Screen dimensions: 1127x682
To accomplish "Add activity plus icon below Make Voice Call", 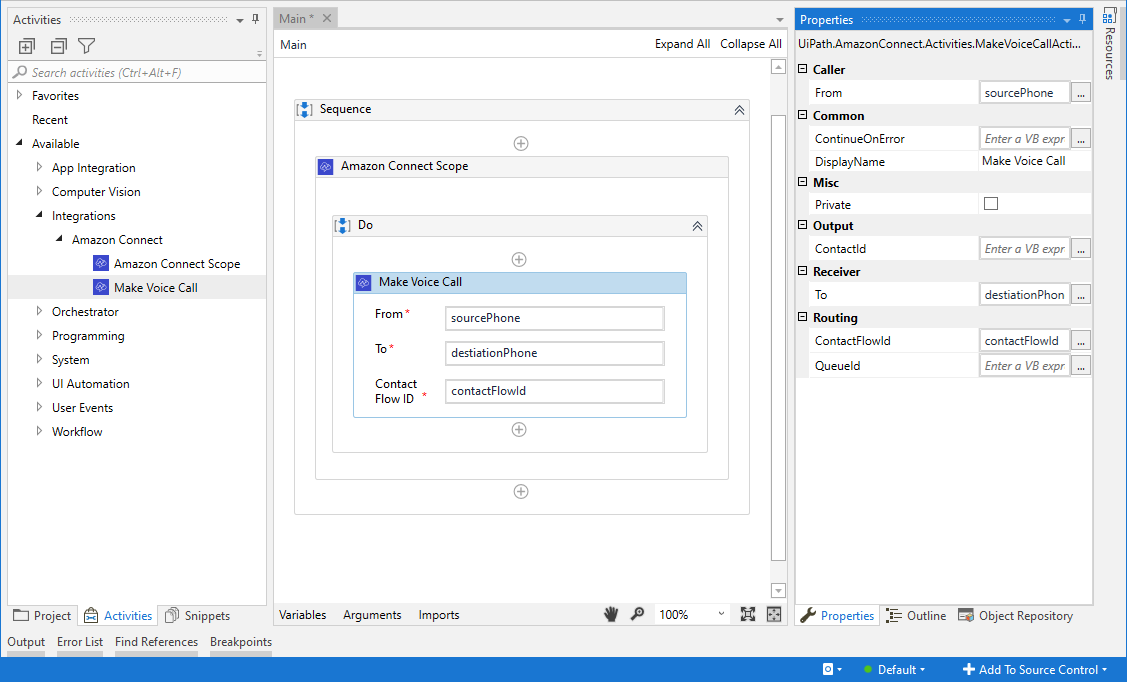I will 519,430.
